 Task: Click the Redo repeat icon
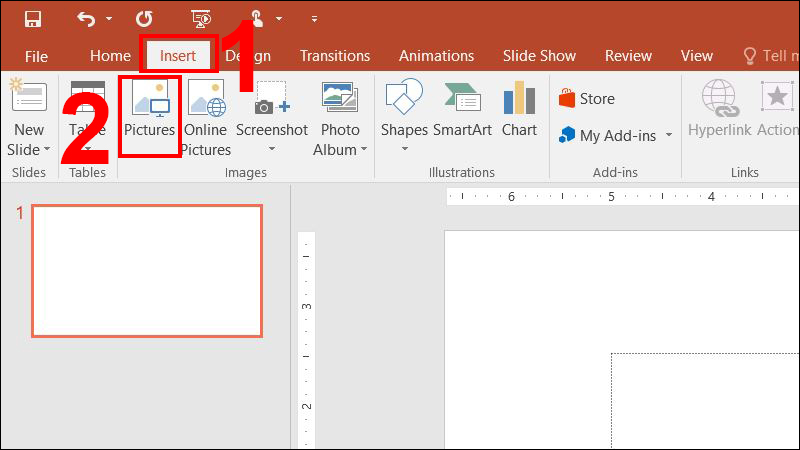tap(144, 19)
